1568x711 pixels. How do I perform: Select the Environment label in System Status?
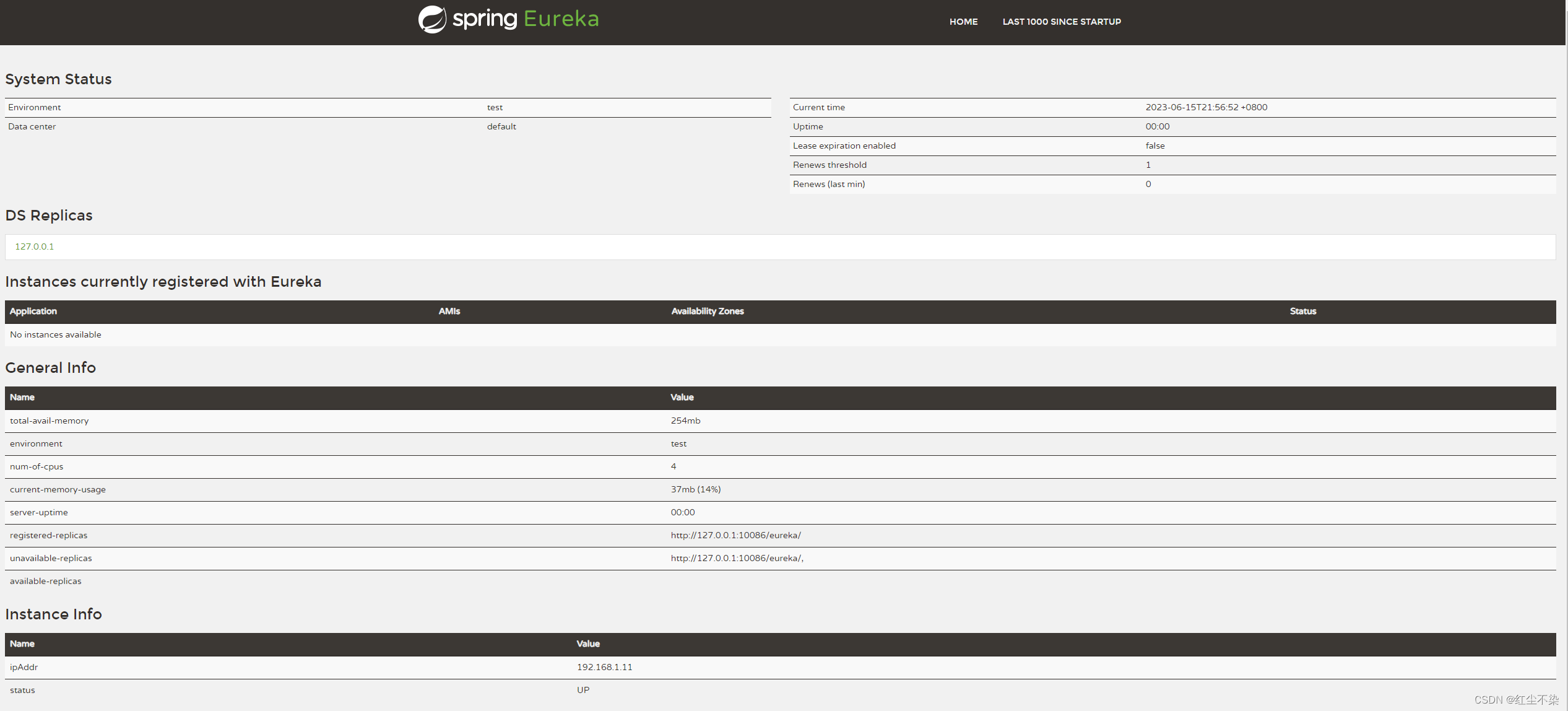(34, 107)
